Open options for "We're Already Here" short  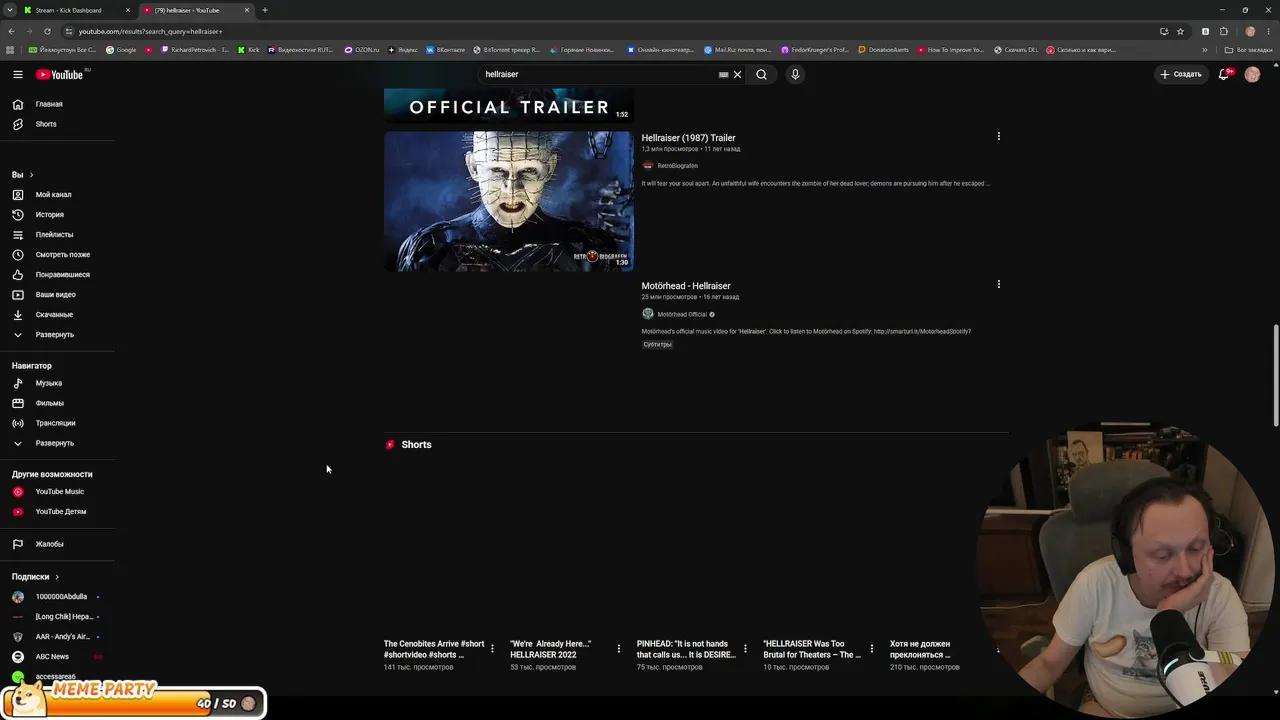click(x=618, y=649)
